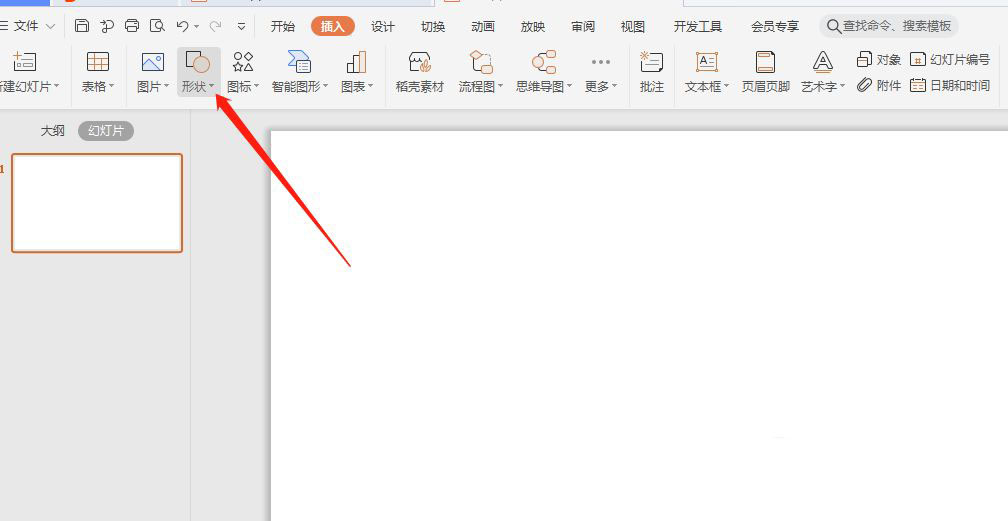Switch to the Home (开始) tab

click(x=283, y=26)
